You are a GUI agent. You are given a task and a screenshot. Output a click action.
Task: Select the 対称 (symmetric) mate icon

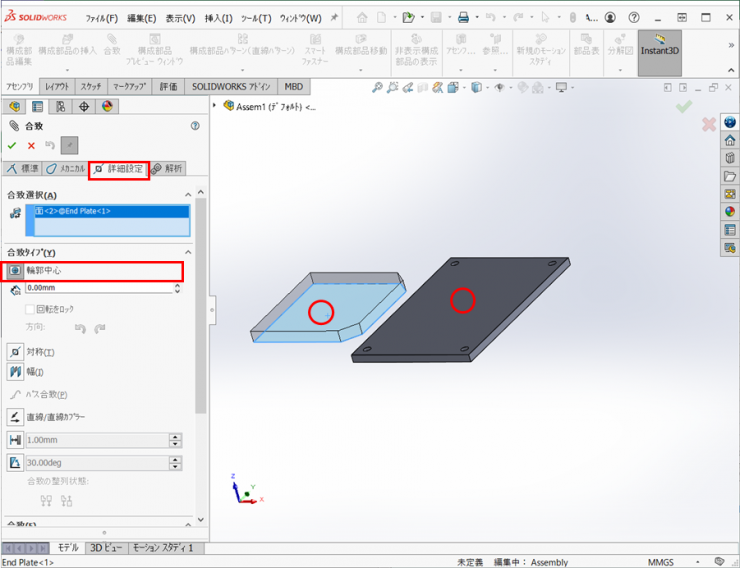coord(15,352)
